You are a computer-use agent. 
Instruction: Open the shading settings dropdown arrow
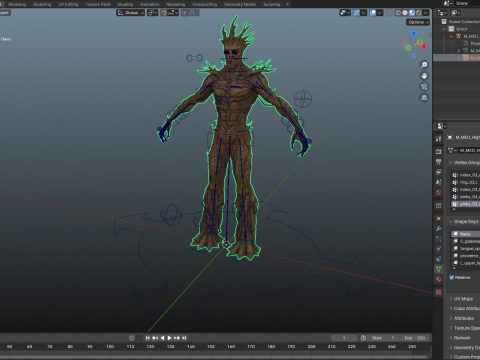(x=427, y=13)
